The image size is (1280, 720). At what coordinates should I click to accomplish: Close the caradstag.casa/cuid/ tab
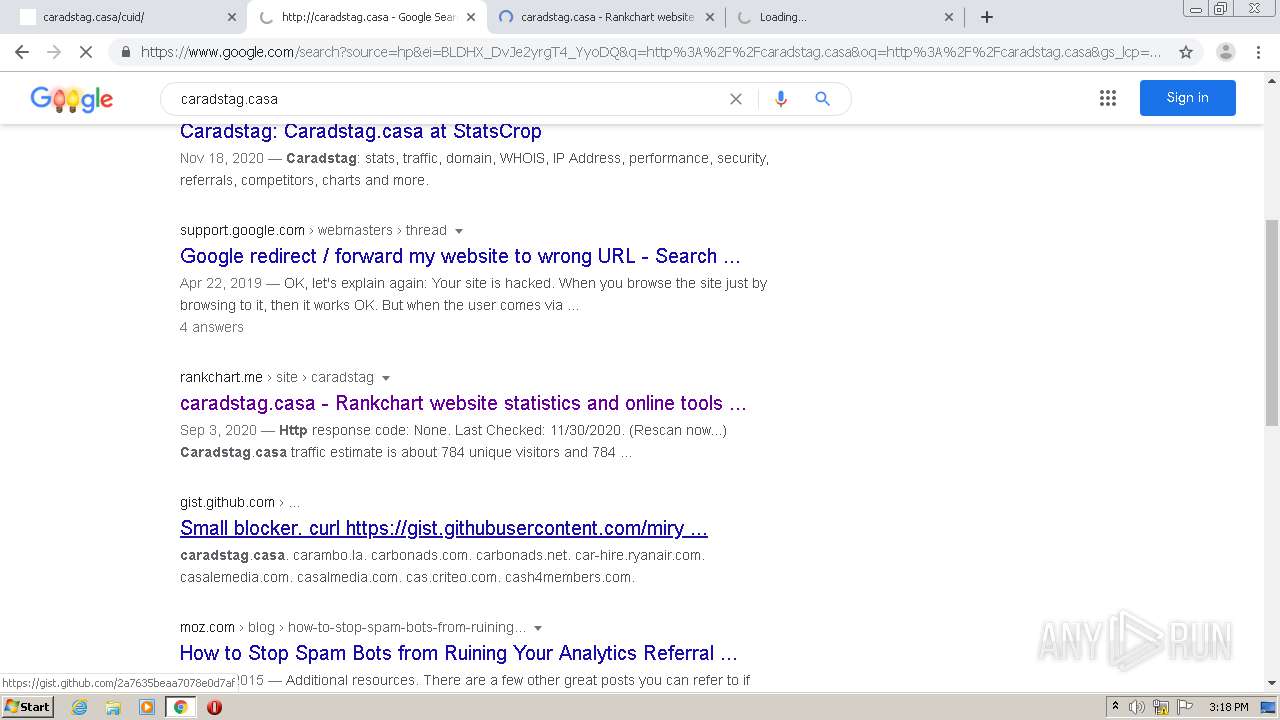231,17
